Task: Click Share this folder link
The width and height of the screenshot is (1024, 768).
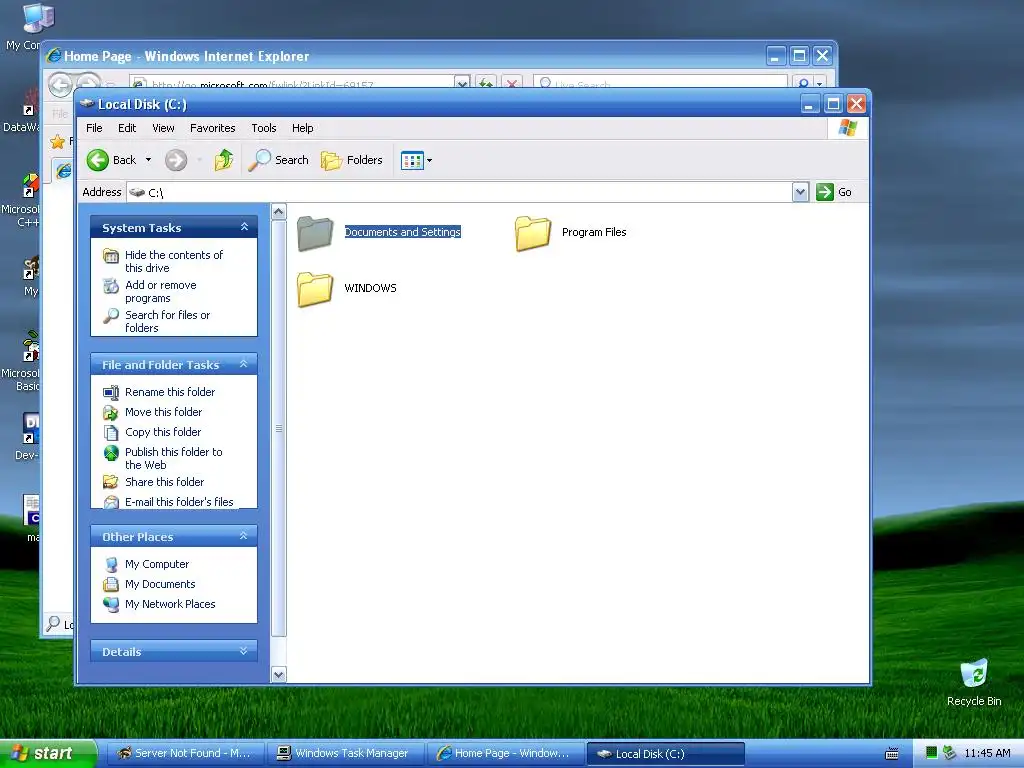Action: [165, 482]
